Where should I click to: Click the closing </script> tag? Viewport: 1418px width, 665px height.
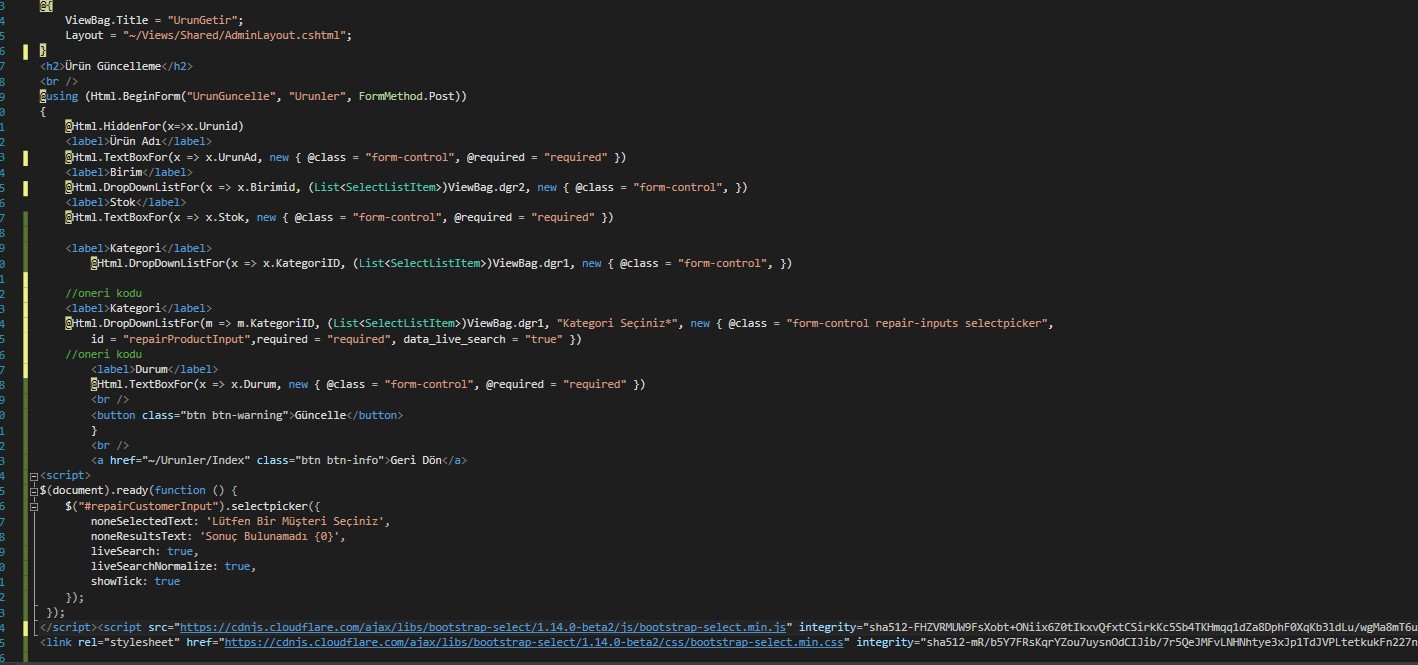coord(67,627)
